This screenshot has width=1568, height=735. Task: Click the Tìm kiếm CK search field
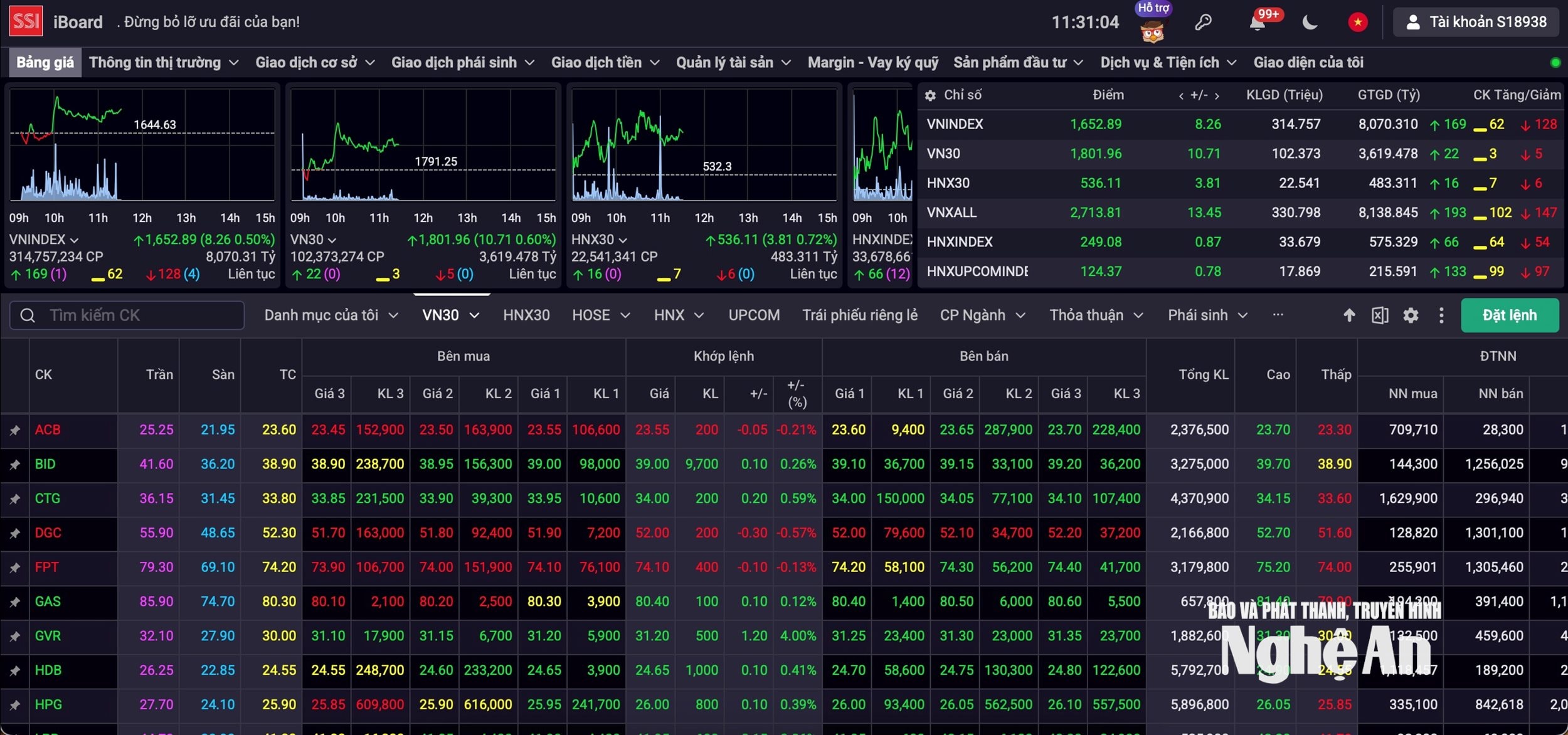127,315
